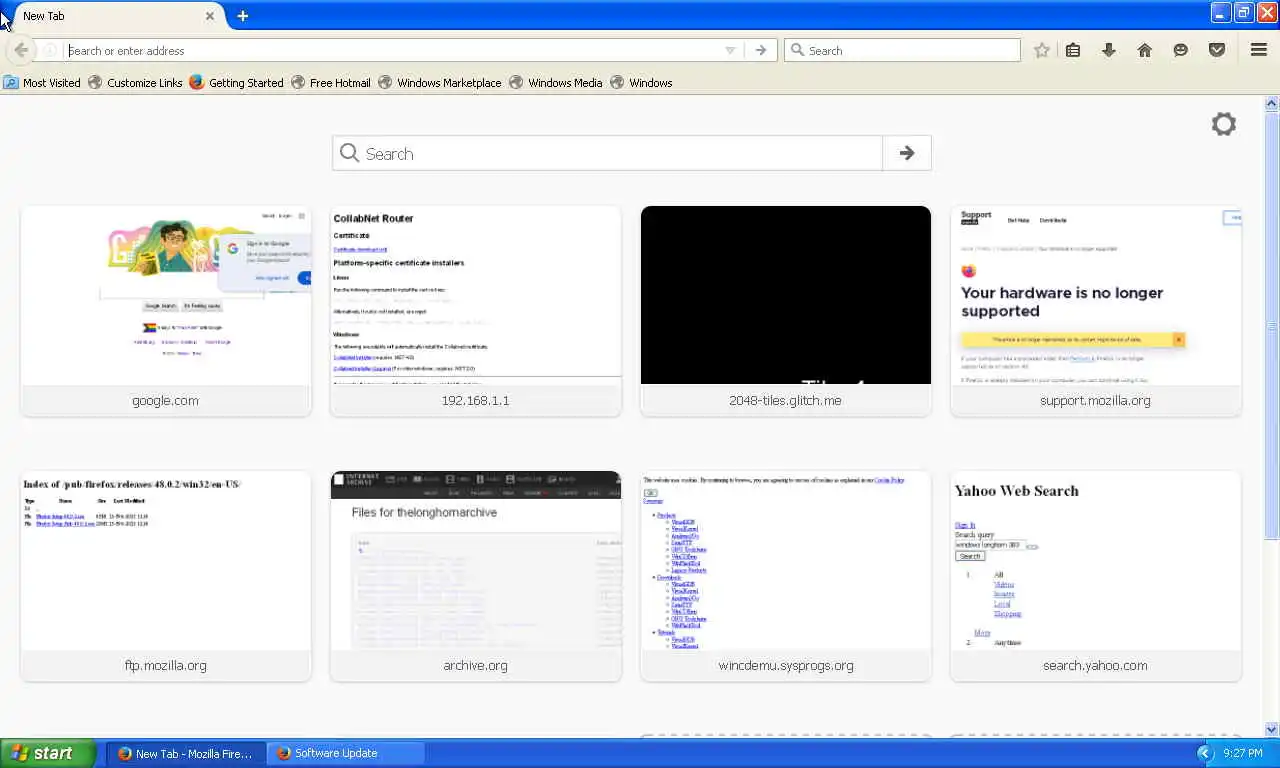Open new tab with plus button
This screenshot has width=1280, height=768.
(243, 15)
